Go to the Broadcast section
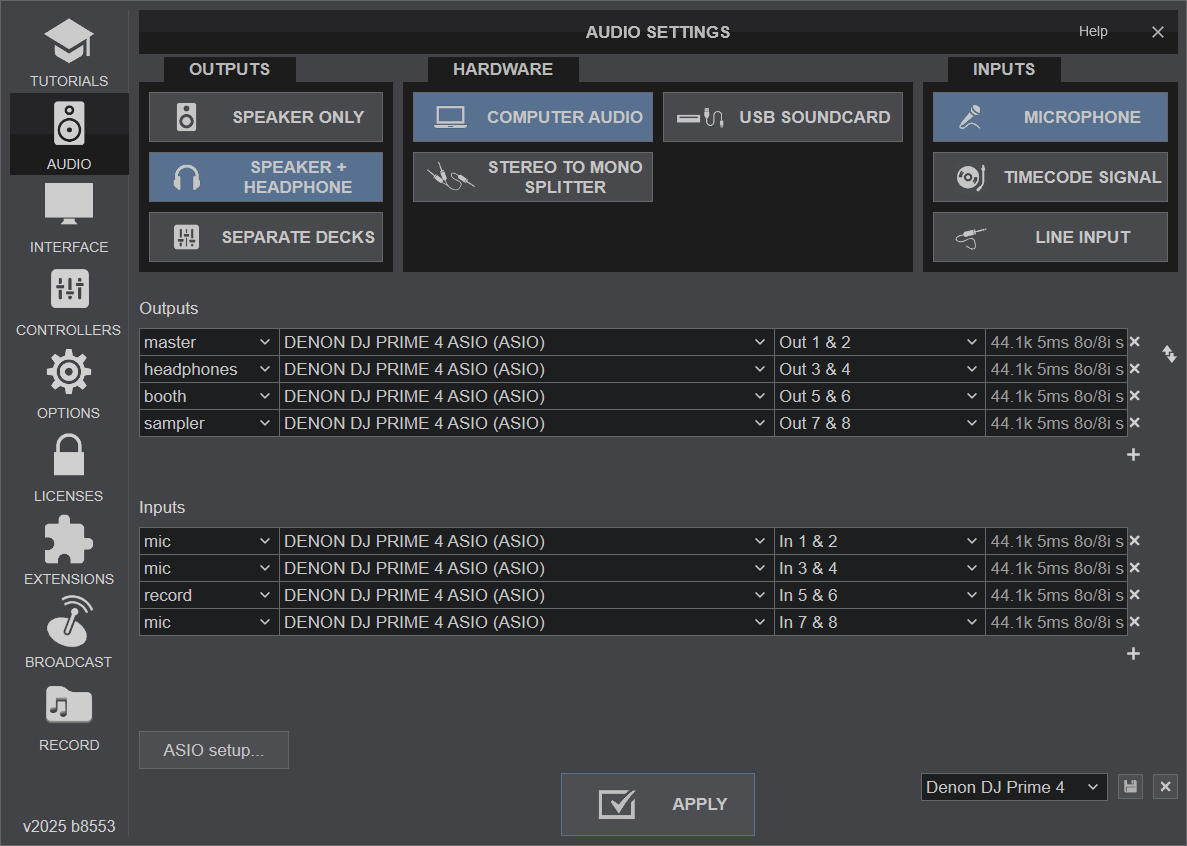1187x846 pixels. click(69, 633)
